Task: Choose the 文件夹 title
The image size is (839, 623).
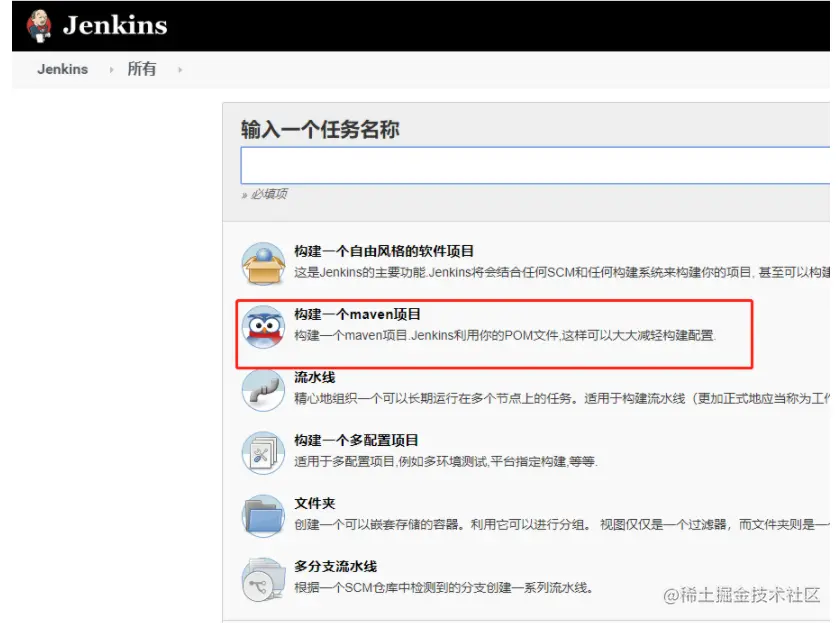Action: click(x=315, y=504)
